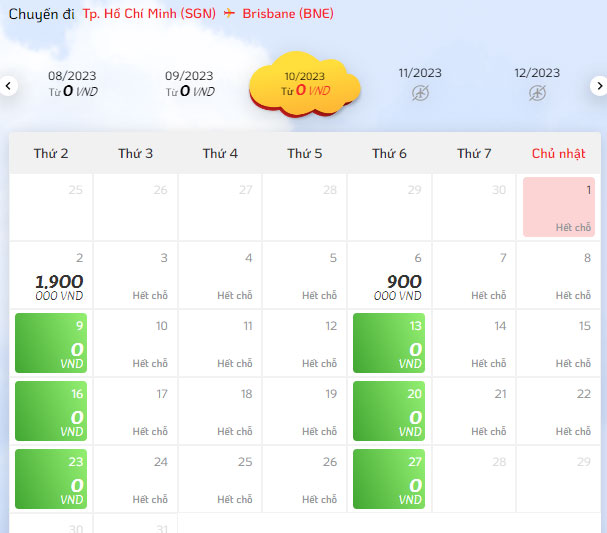Click sold-out Thursday October 26 cell
Screen dimensions: 607x533
point(305,479)
